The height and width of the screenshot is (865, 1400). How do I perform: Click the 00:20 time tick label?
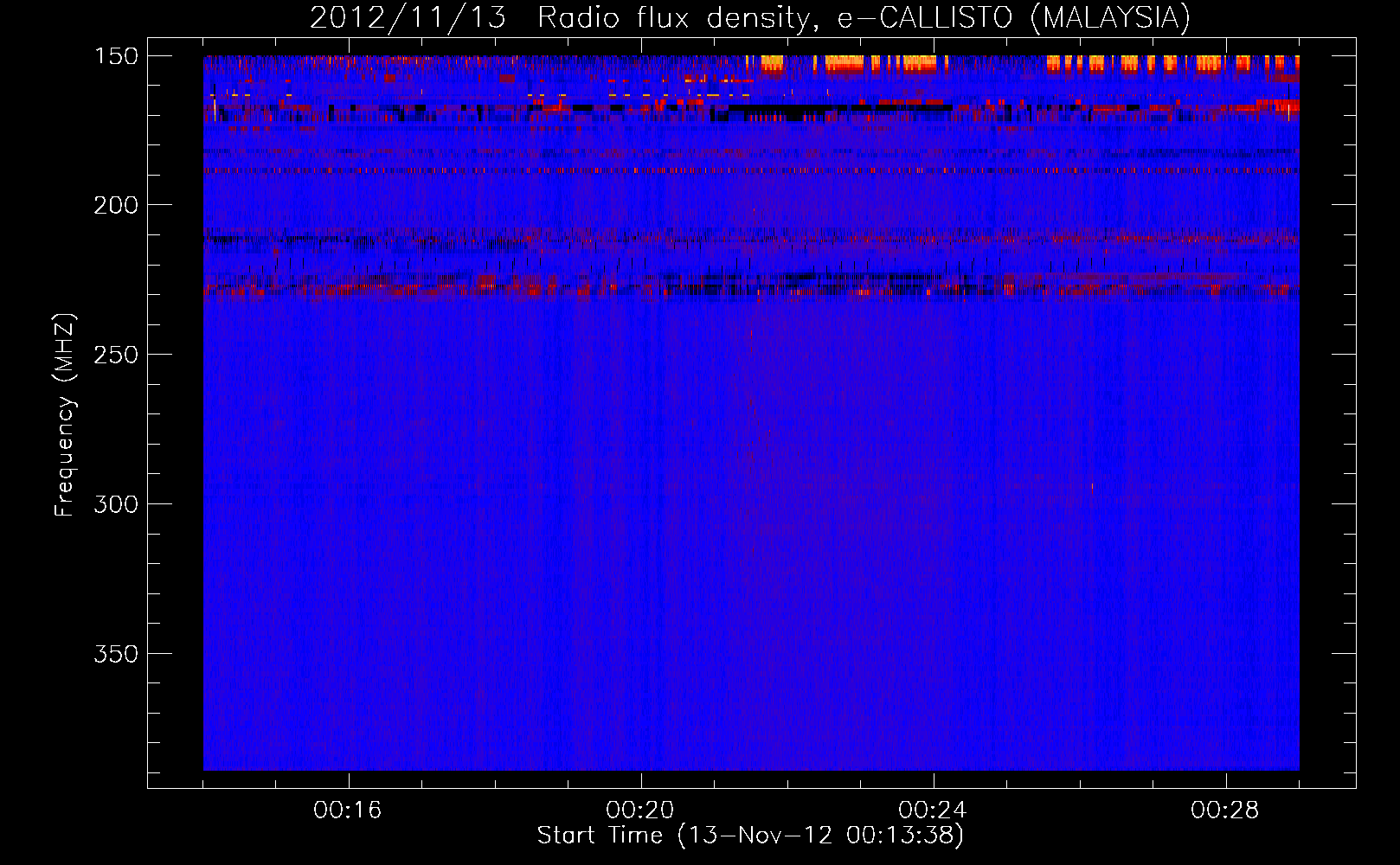click(x=640, y=811)
